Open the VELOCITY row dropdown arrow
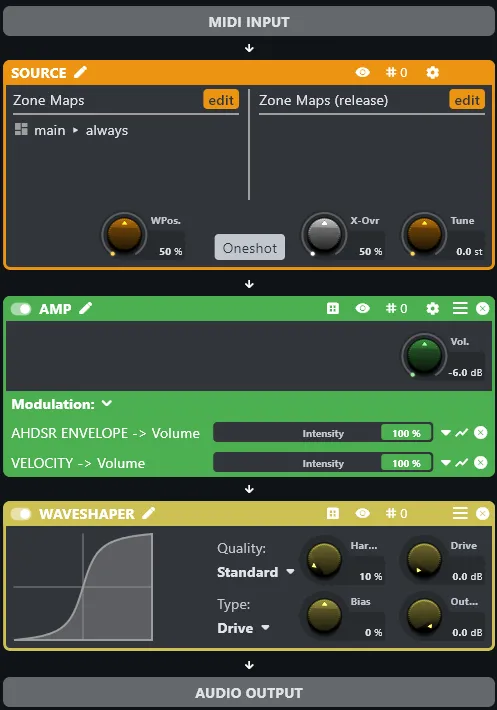 (446, 463)
